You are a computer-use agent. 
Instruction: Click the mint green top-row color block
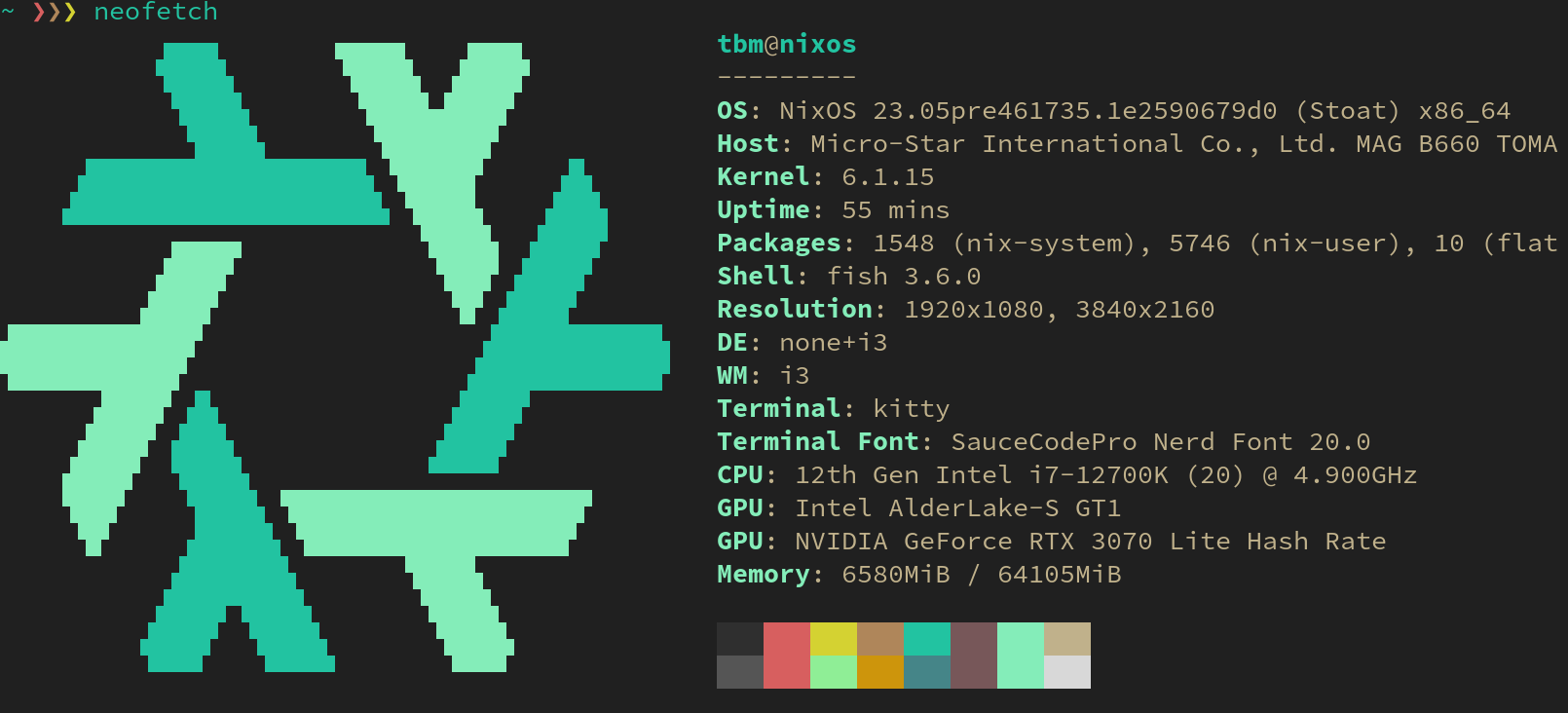[1021, 639]
